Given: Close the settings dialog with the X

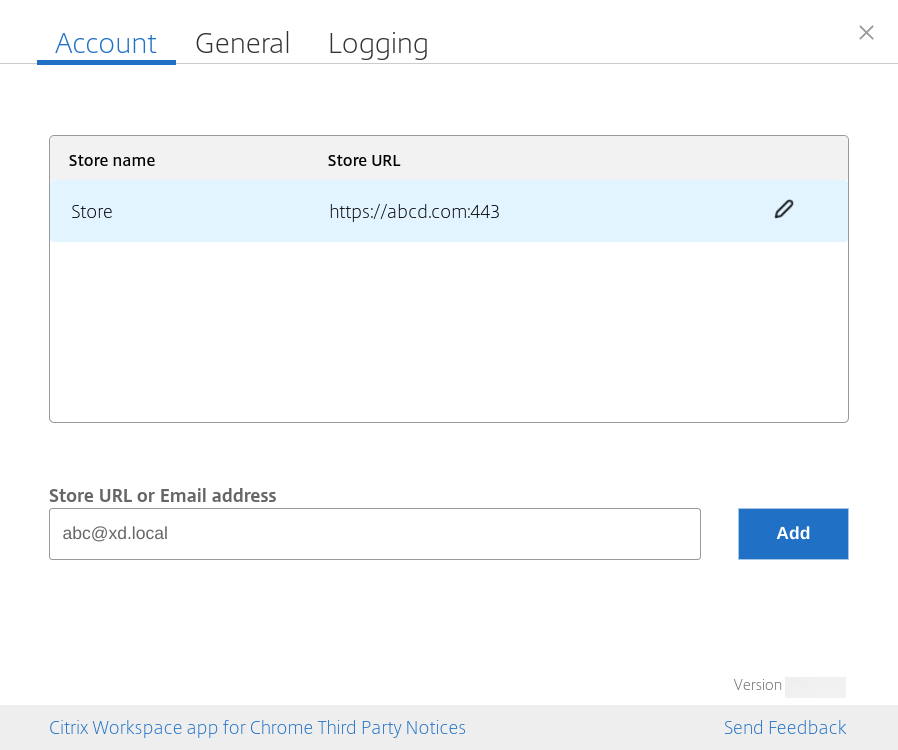Looking at the screenshot, I should [866, 33].
